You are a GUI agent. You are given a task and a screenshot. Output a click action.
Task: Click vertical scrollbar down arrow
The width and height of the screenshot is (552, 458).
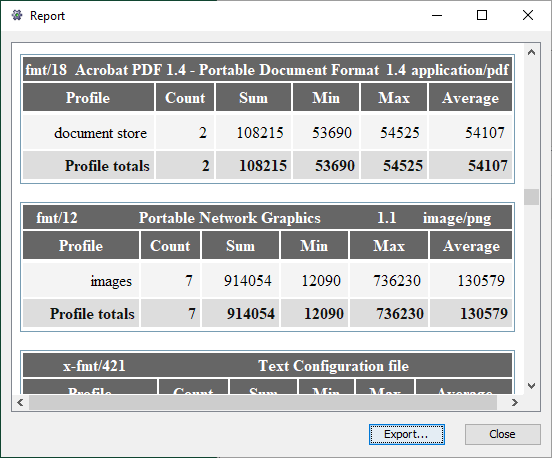(x=531, y=386)
